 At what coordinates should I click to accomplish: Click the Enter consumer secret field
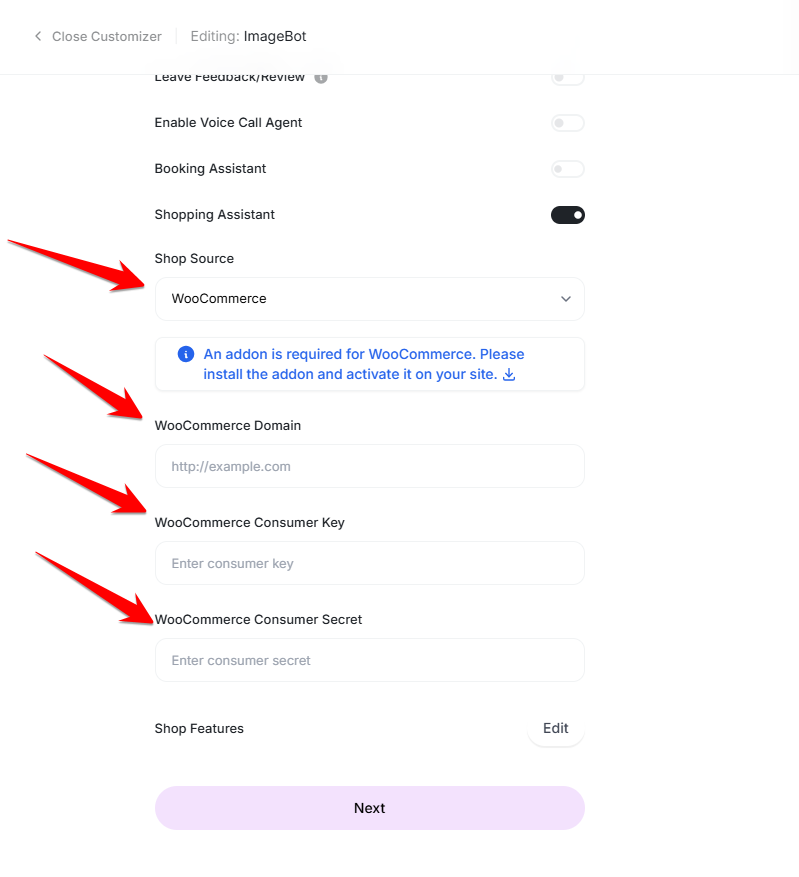pos(369,661)
